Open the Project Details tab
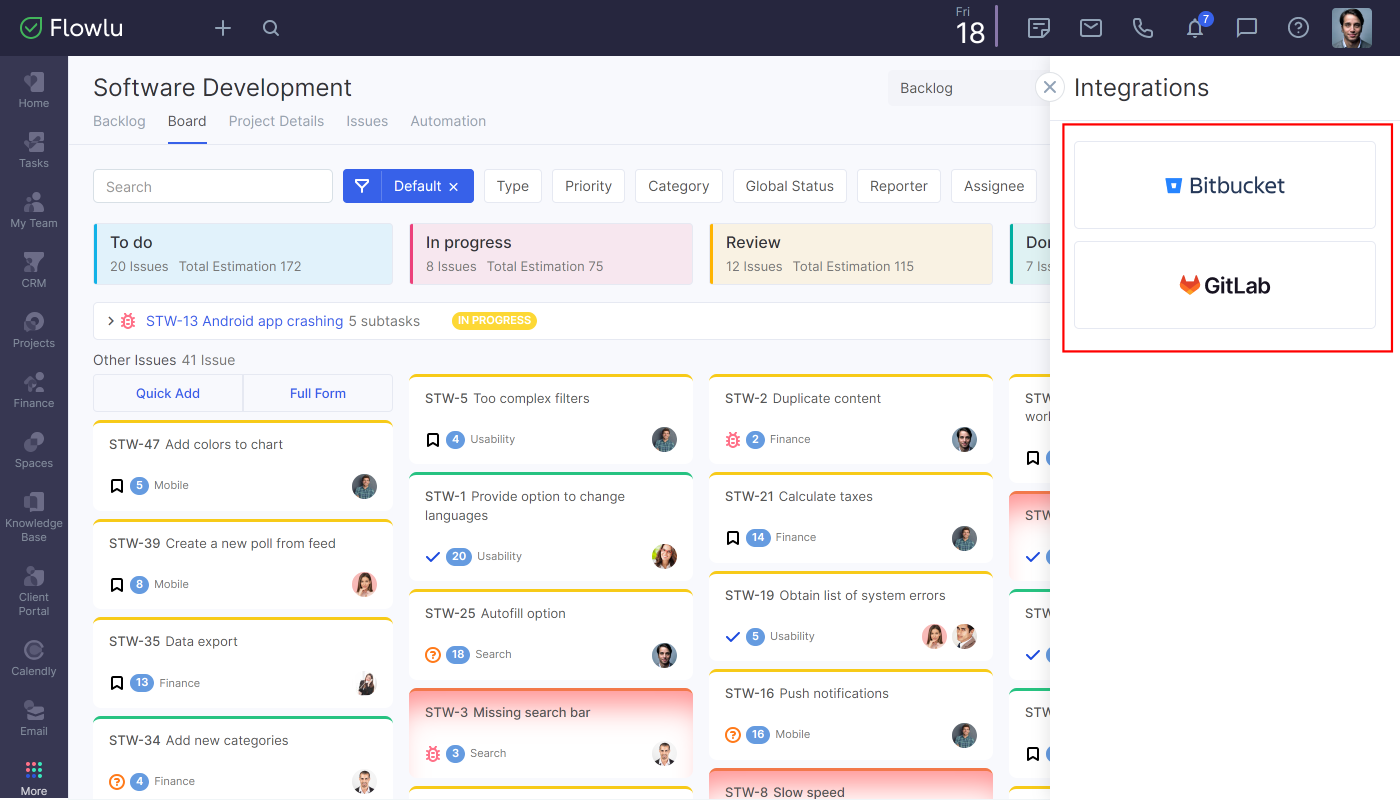1400x800 pixels. (x=276, y=121)
